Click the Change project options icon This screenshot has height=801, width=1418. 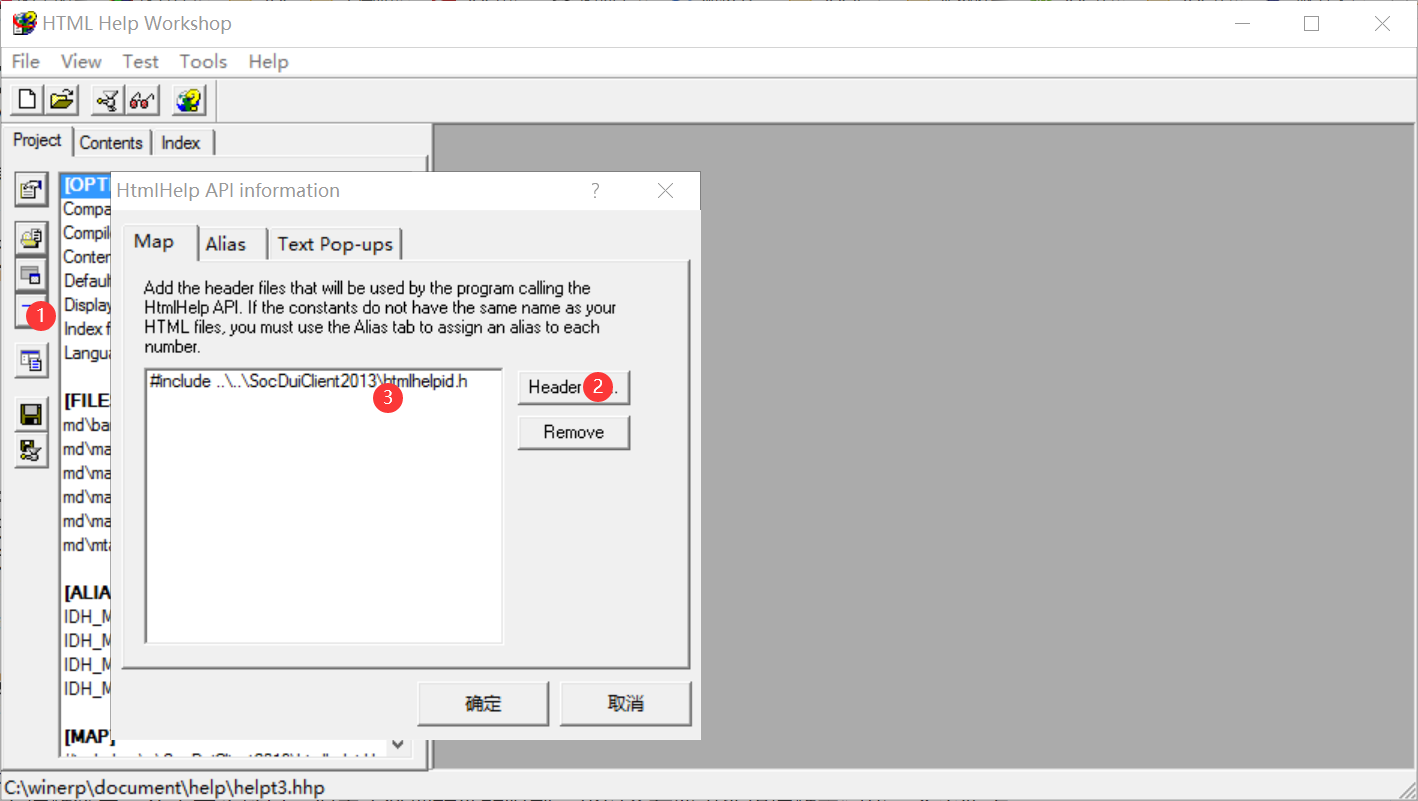click(31, 189)
